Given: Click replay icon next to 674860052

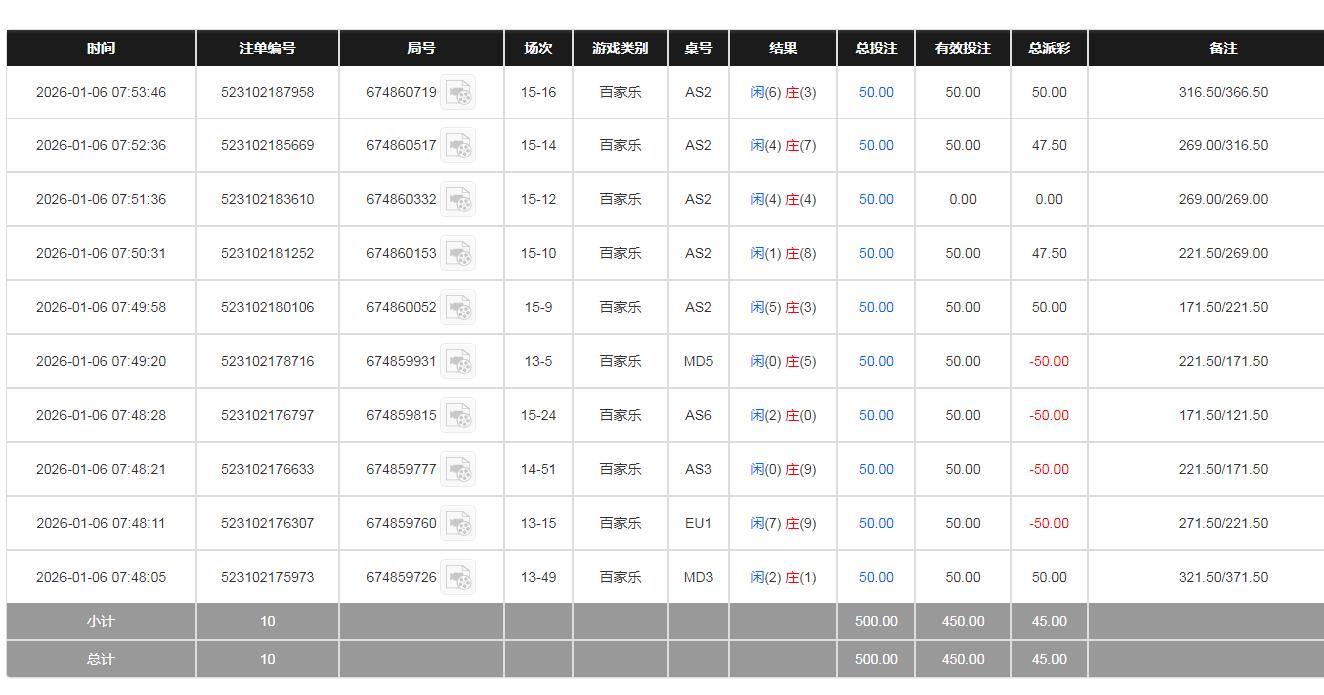Looking at the screenshot, I should [x=459, y=308].
